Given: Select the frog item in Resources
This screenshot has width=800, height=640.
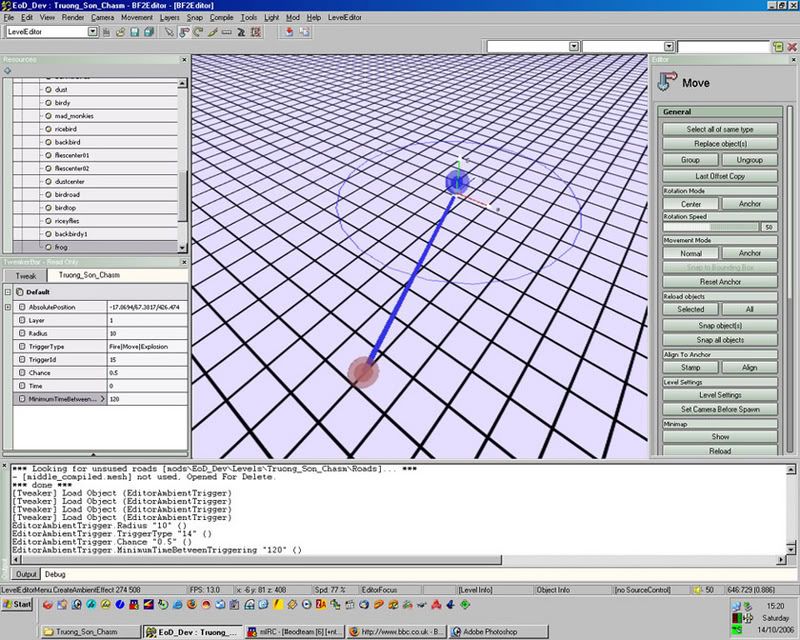Looking at the screenshot, I should coord(61,247).
